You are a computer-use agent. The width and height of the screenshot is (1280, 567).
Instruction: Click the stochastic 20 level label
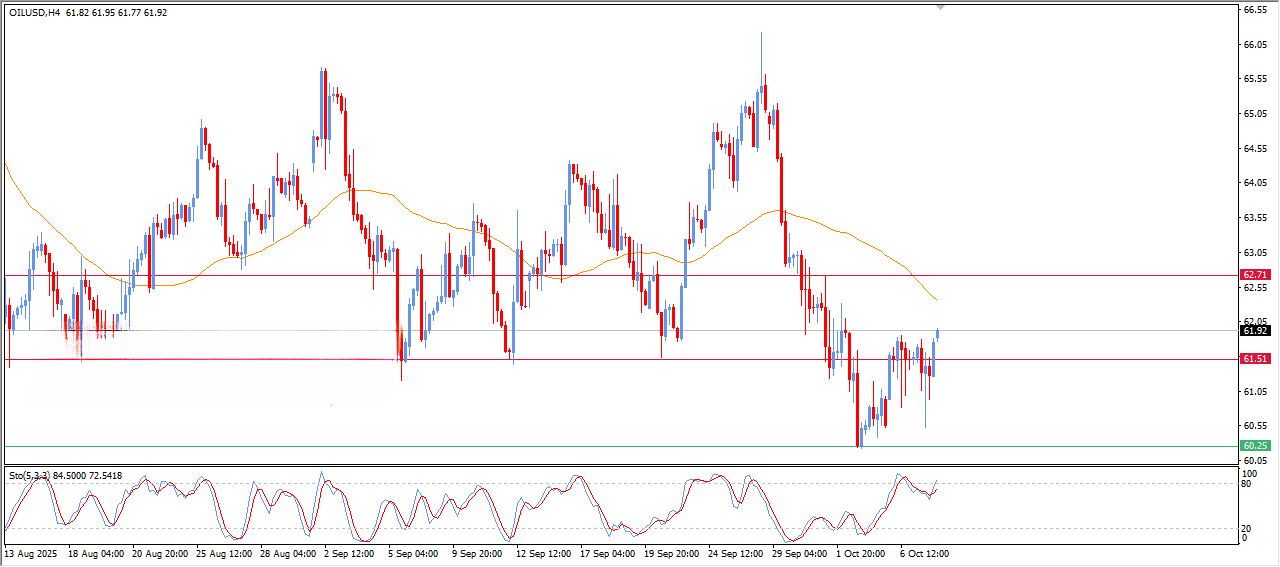[x=1246, y=528]
